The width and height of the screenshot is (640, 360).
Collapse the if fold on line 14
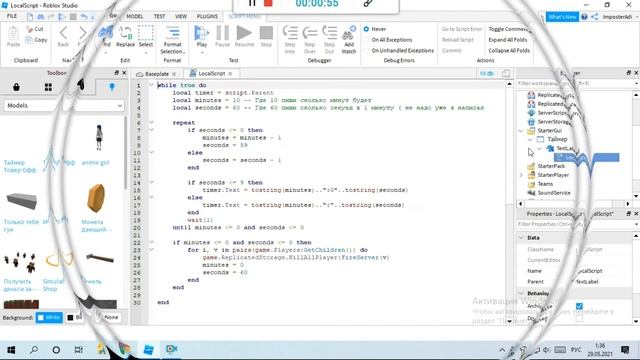click(x=151, y=182)
